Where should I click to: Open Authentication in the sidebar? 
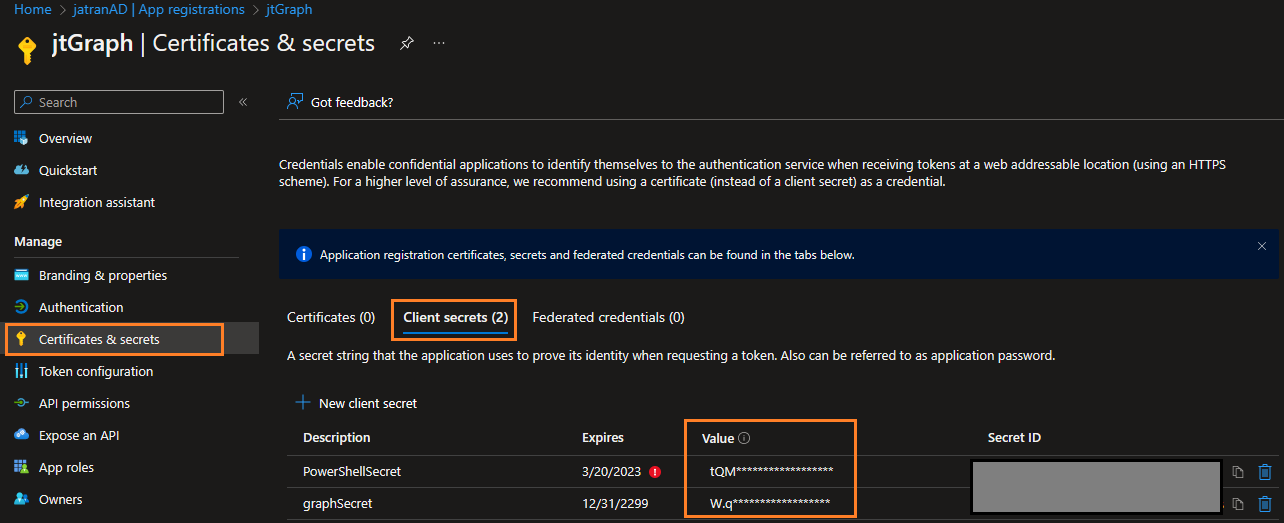coord(81,307)
